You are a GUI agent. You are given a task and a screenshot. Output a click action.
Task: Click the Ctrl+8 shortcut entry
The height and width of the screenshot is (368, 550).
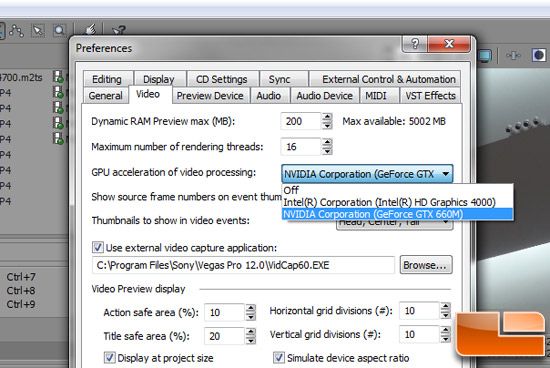pos(21,290)
